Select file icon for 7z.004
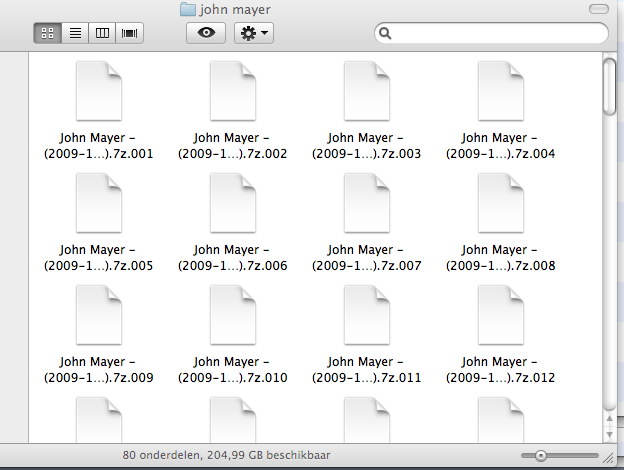This screenshot has height=470, width=624. coord(501,91)
